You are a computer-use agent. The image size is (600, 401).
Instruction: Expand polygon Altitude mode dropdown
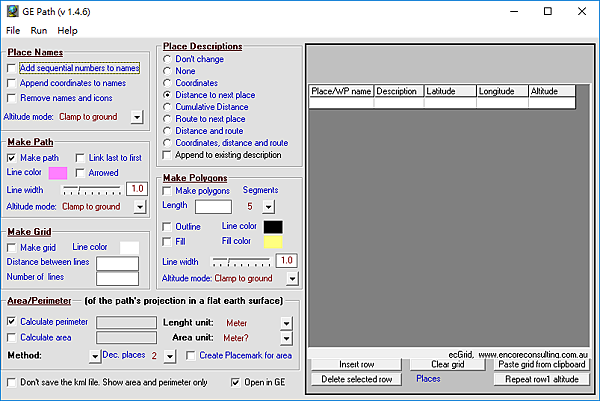coord(292,279)
